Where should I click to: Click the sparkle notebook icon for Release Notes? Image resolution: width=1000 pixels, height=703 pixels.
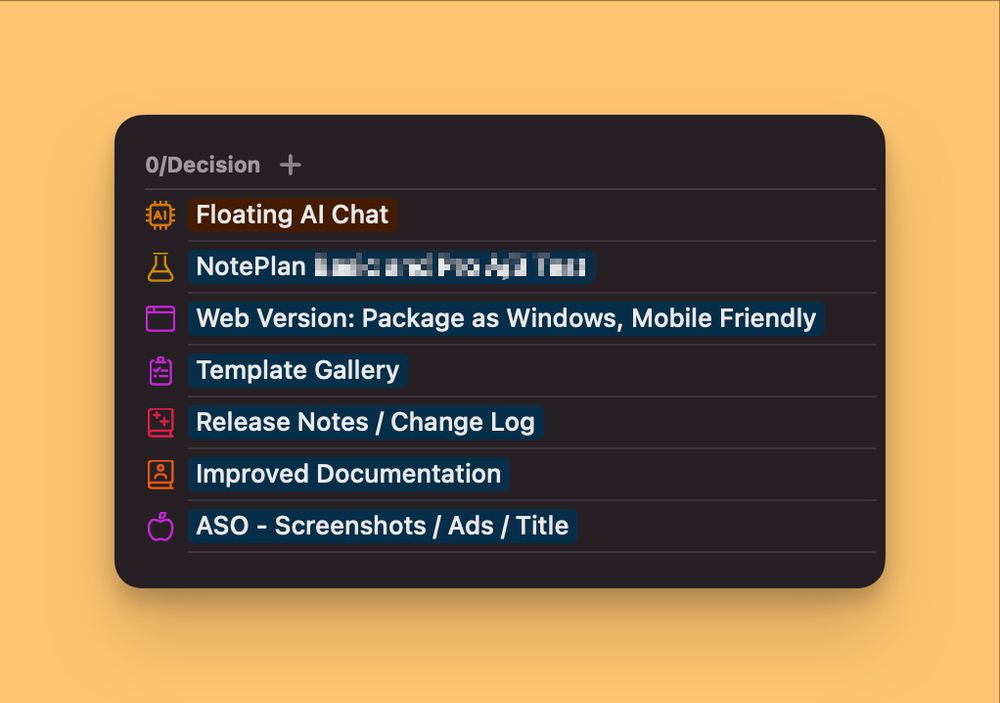(x=160, y=422)
